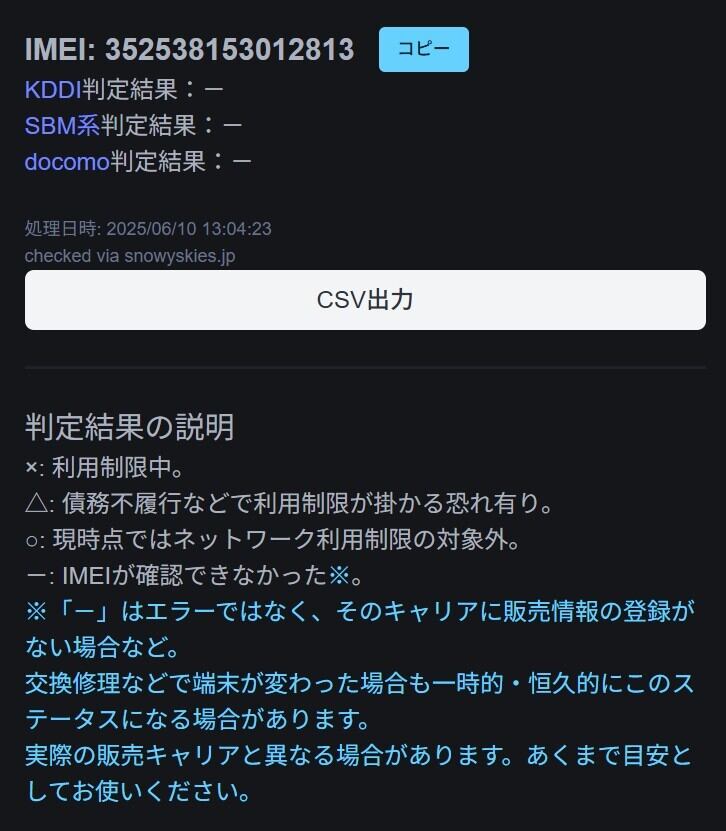The image size is (726, 831).
Task: Open the KDDI link
Action: coord(53,90)
